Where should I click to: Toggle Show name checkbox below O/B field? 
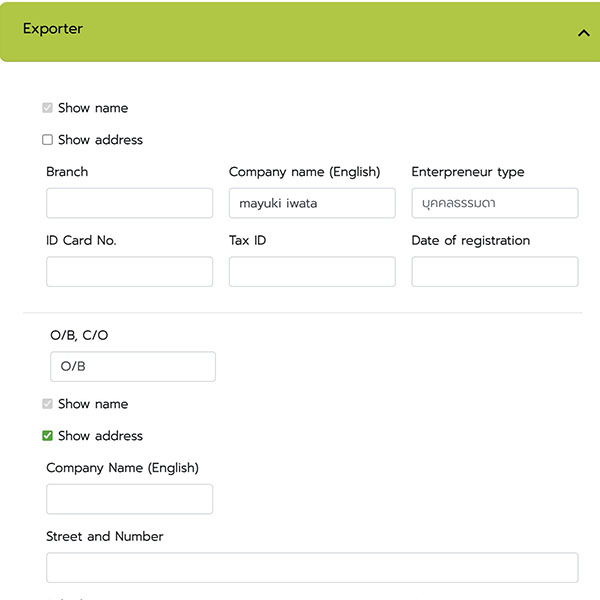47,404
